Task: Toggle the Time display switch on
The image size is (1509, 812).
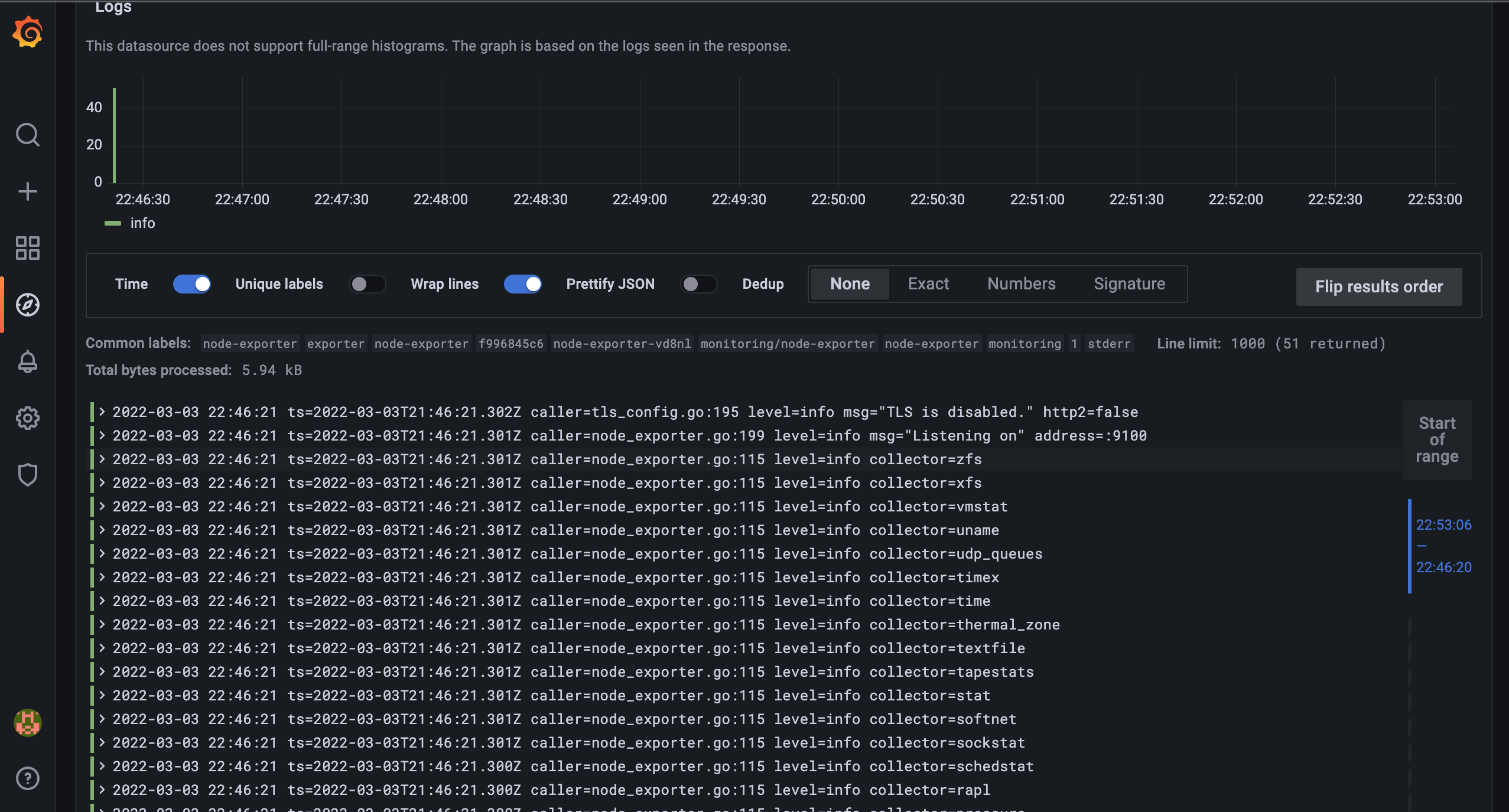Action: click(x=192, y=284)
